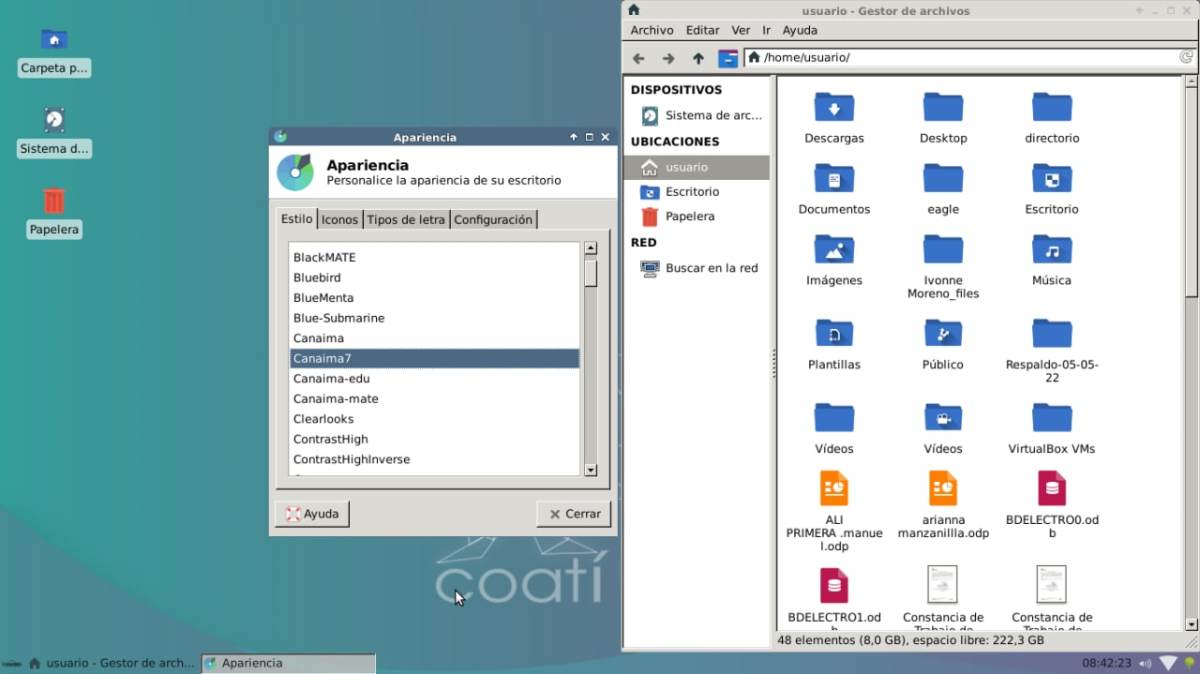Viewport: 1200px width, 674px height.
Task: Open the Editar menu
Action: point(702,31)
